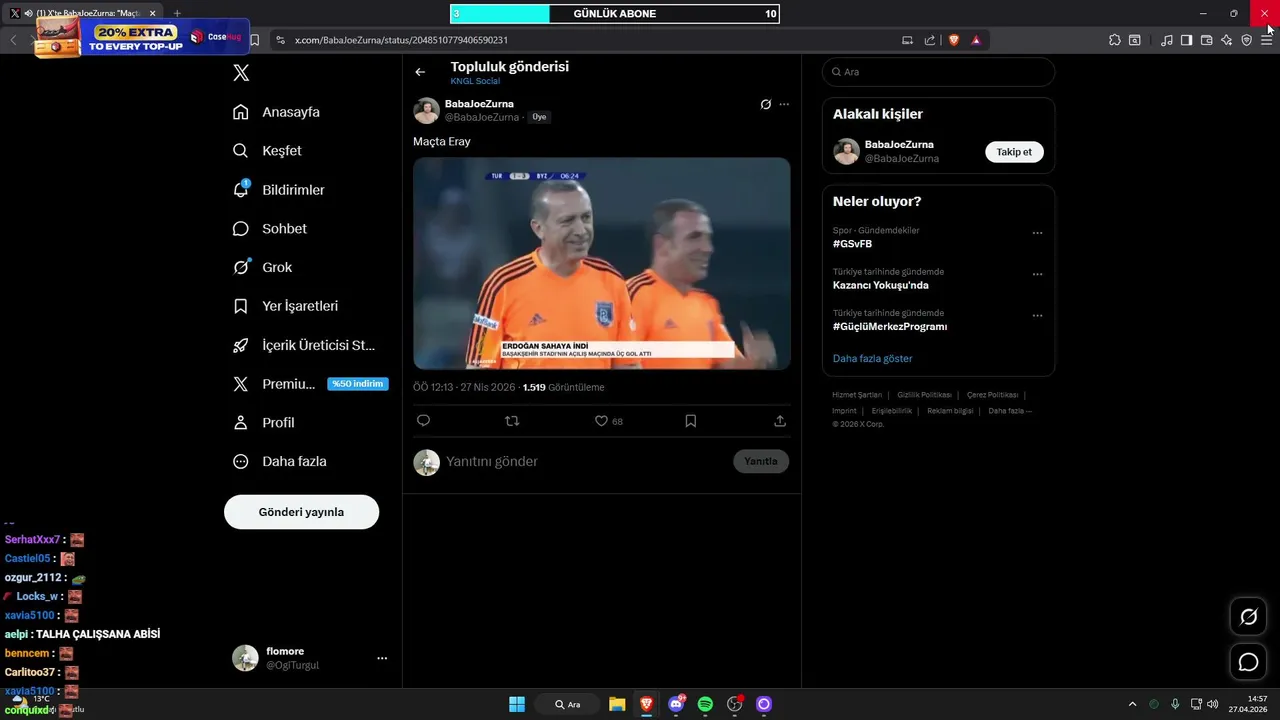Open Spotify from the taskbar
The width and height of the screenshot is (1280, 720).
tap(705, 704)
